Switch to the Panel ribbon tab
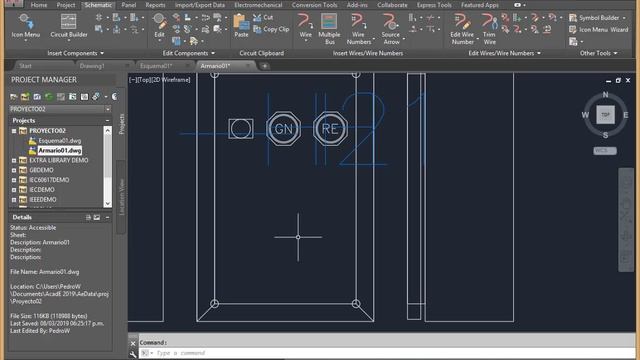The image size is (640, 360). click(x=129, y=5)
